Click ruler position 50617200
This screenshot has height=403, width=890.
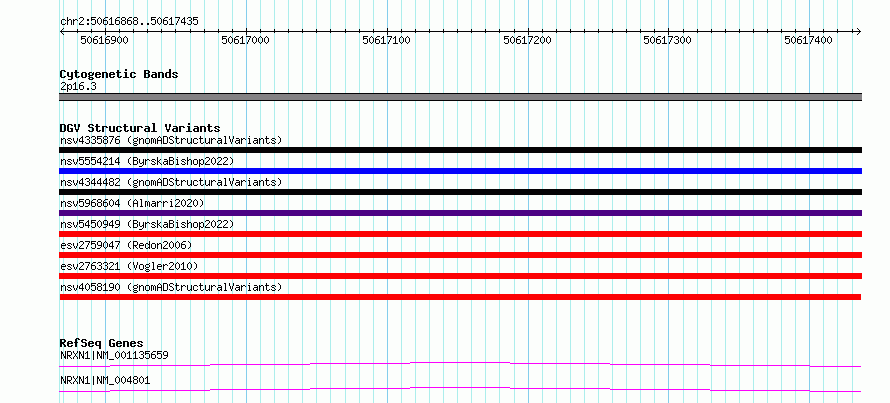pos(527,40)
